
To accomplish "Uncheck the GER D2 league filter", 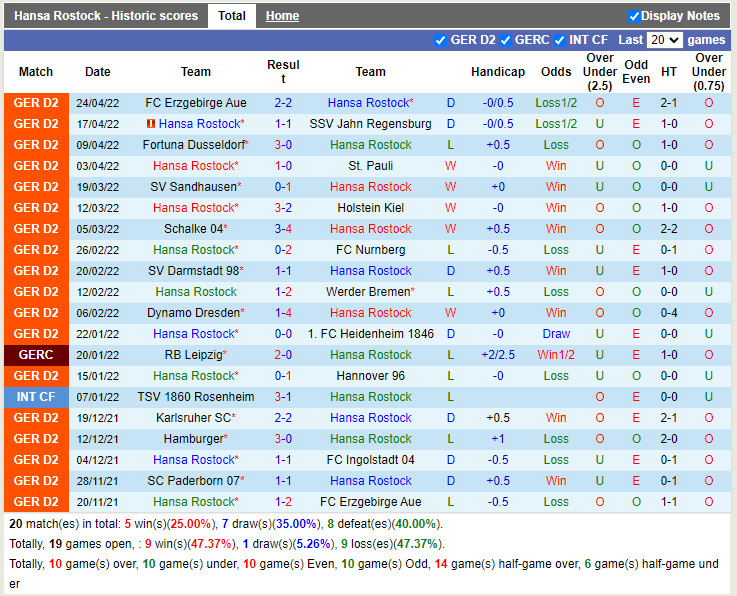I will pyautogui.click(x=440, y=40).
